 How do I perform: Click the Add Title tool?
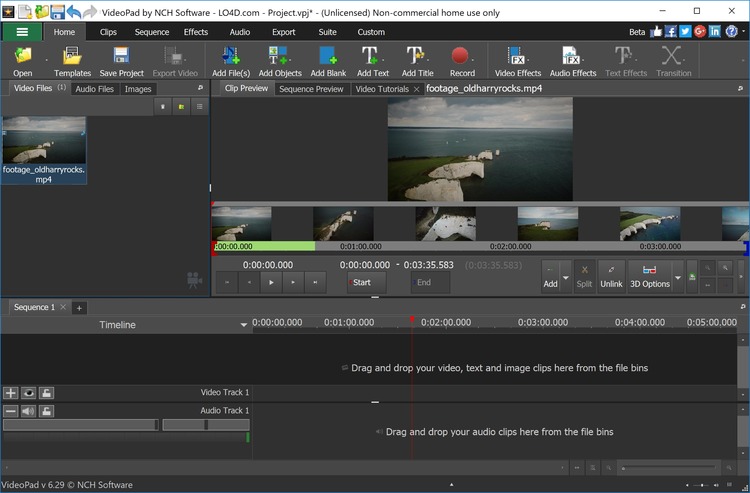(x=418, y=61)
